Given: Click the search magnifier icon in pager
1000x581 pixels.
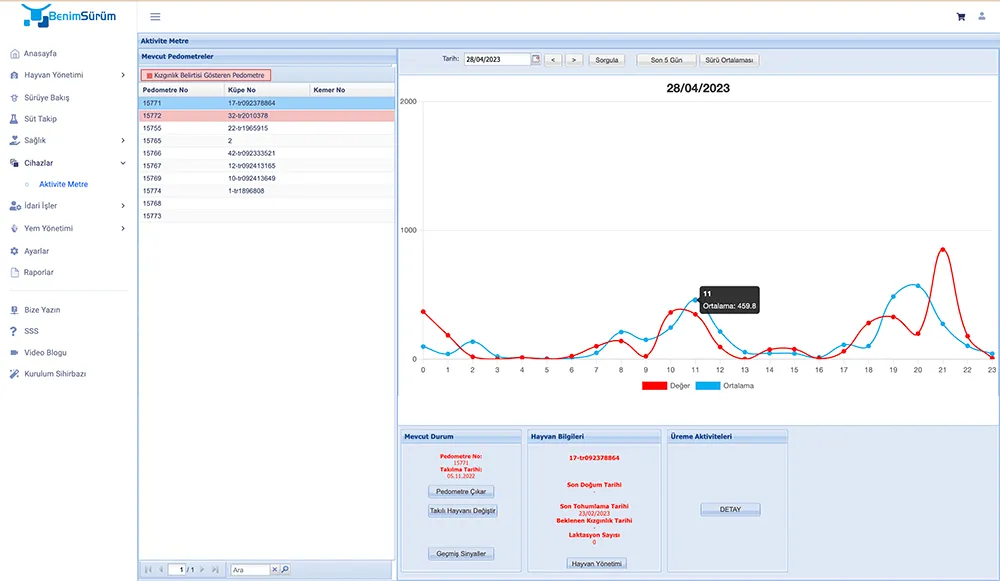Looking at the screenshot, I should pyautogui.click(x=285, y=570).
